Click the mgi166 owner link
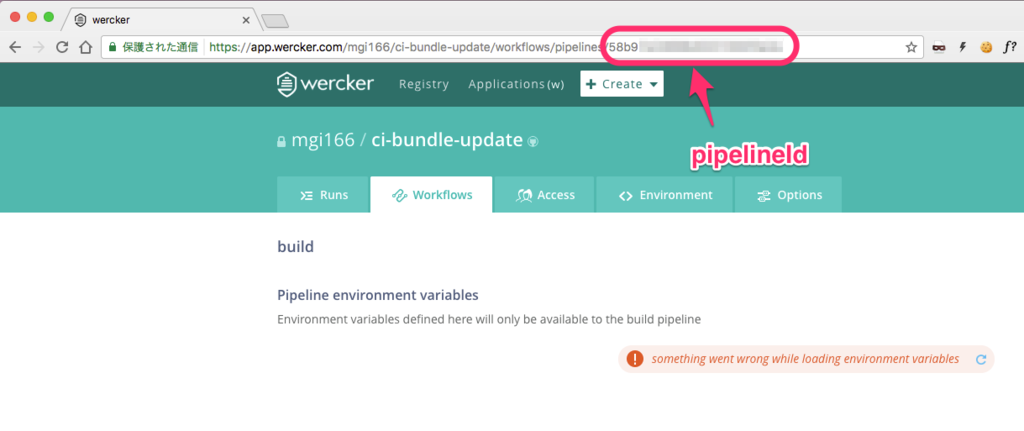Viewport: 1024px width, 431px height. coord(323,140)
